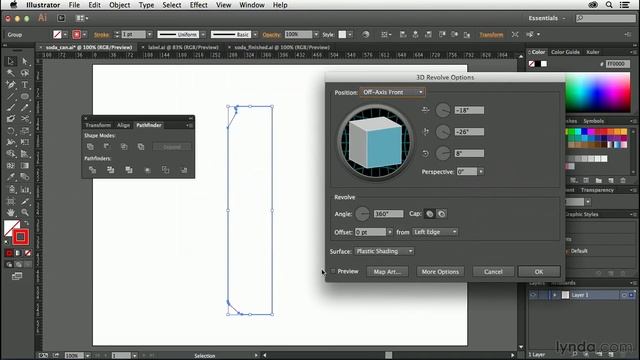
Task: Switch to the Align tab
Action: (x=123, y=125)
